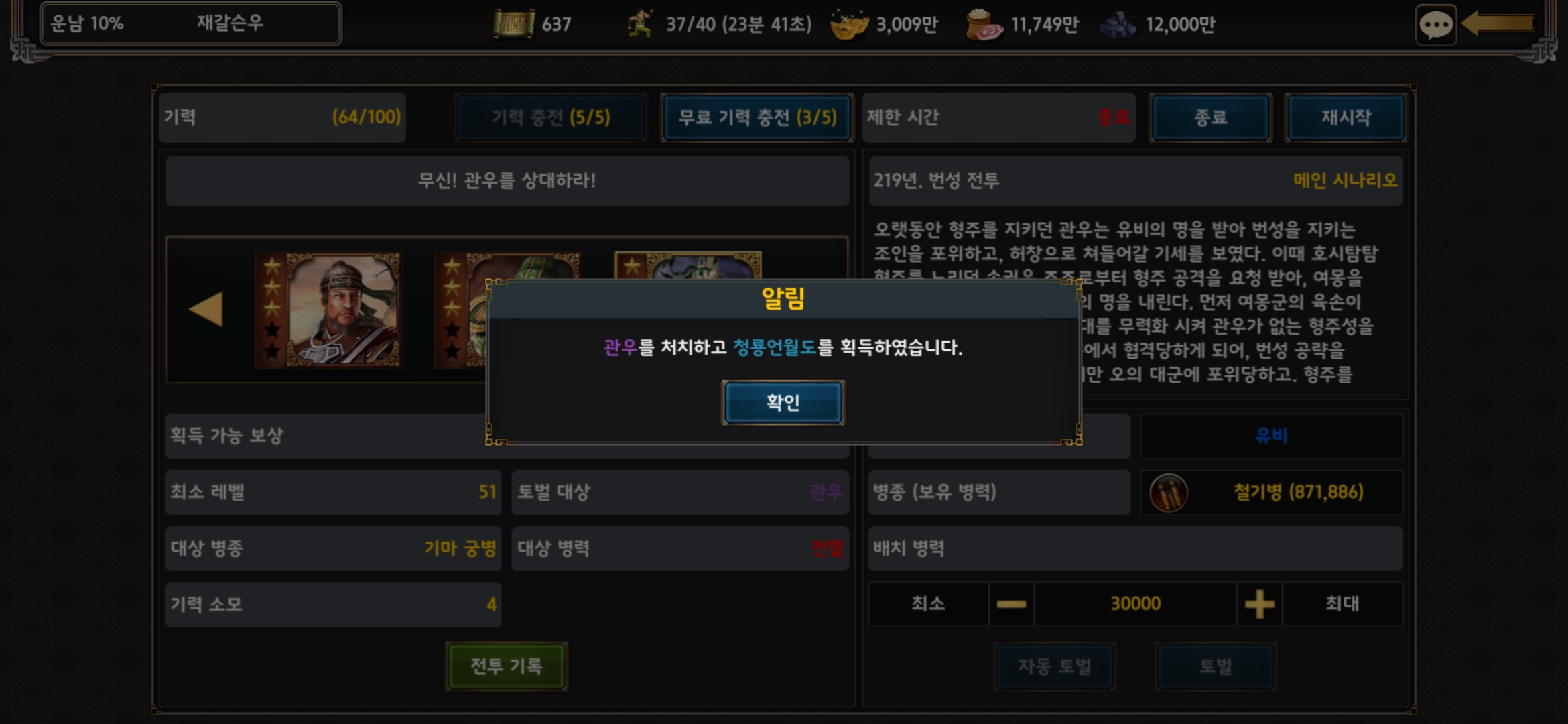Click the 종료 button

point(1210,117)
